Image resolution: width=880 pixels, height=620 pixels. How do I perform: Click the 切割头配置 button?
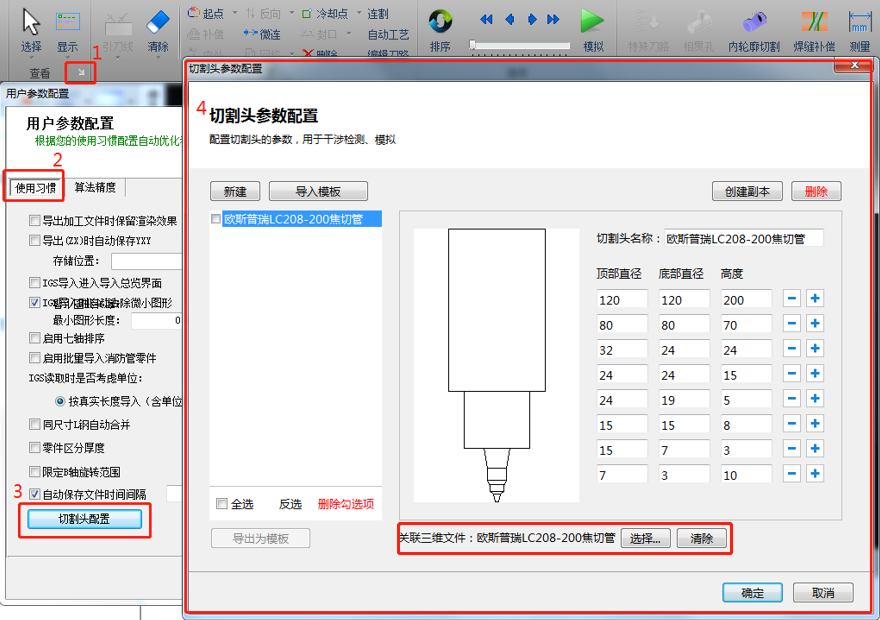click(84, 519)
